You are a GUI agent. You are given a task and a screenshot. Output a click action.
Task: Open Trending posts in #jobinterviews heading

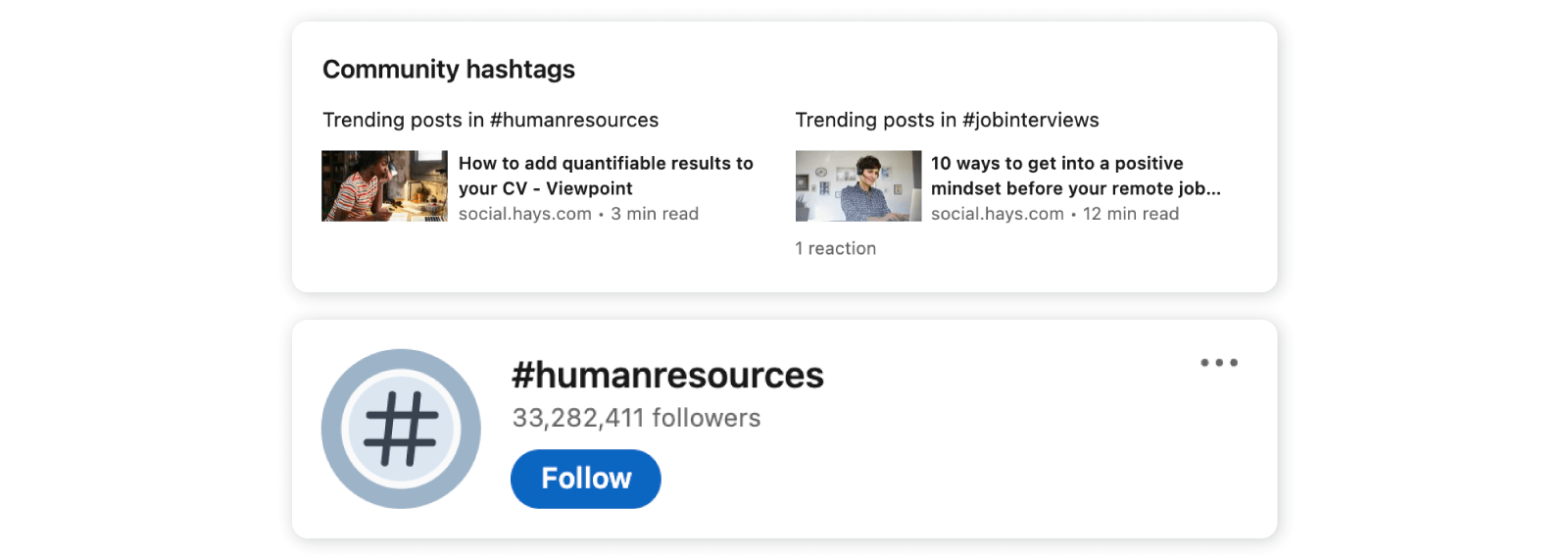947,120
